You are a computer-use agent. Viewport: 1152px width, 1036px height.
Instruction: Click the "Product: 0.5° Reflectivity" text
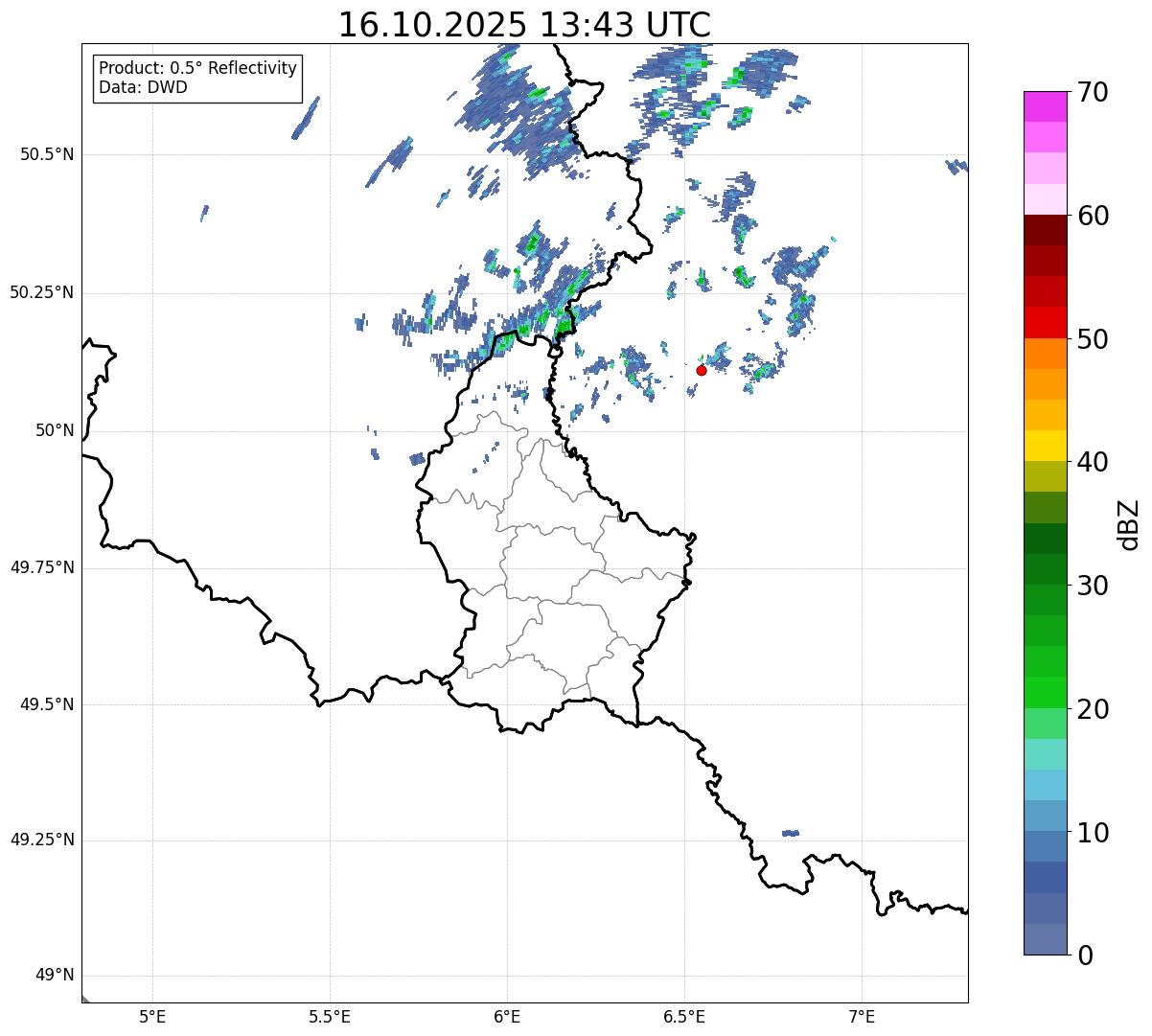tap(197, 69)
